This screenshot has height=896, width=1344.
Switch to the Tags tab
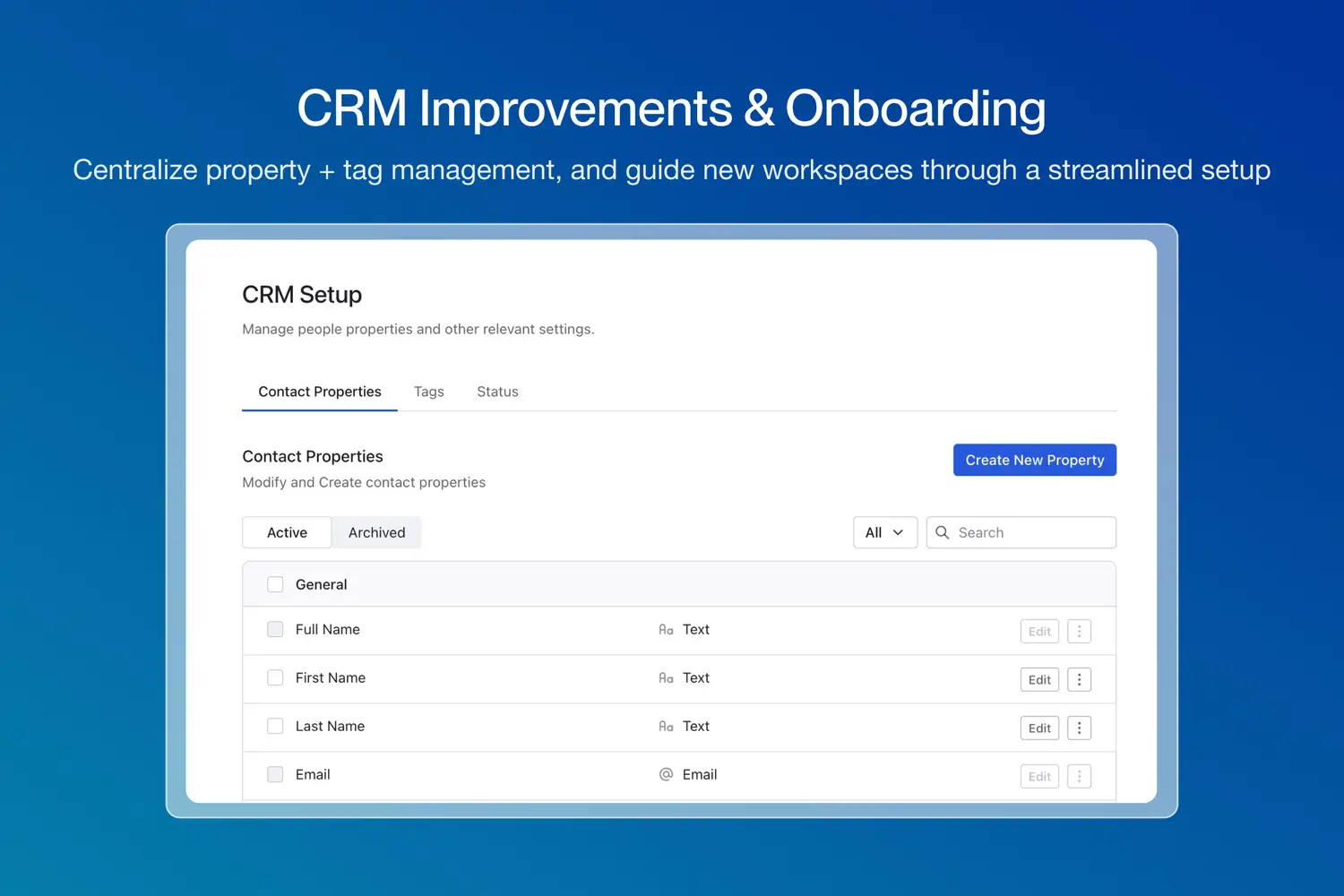click(x=428, y=392)
